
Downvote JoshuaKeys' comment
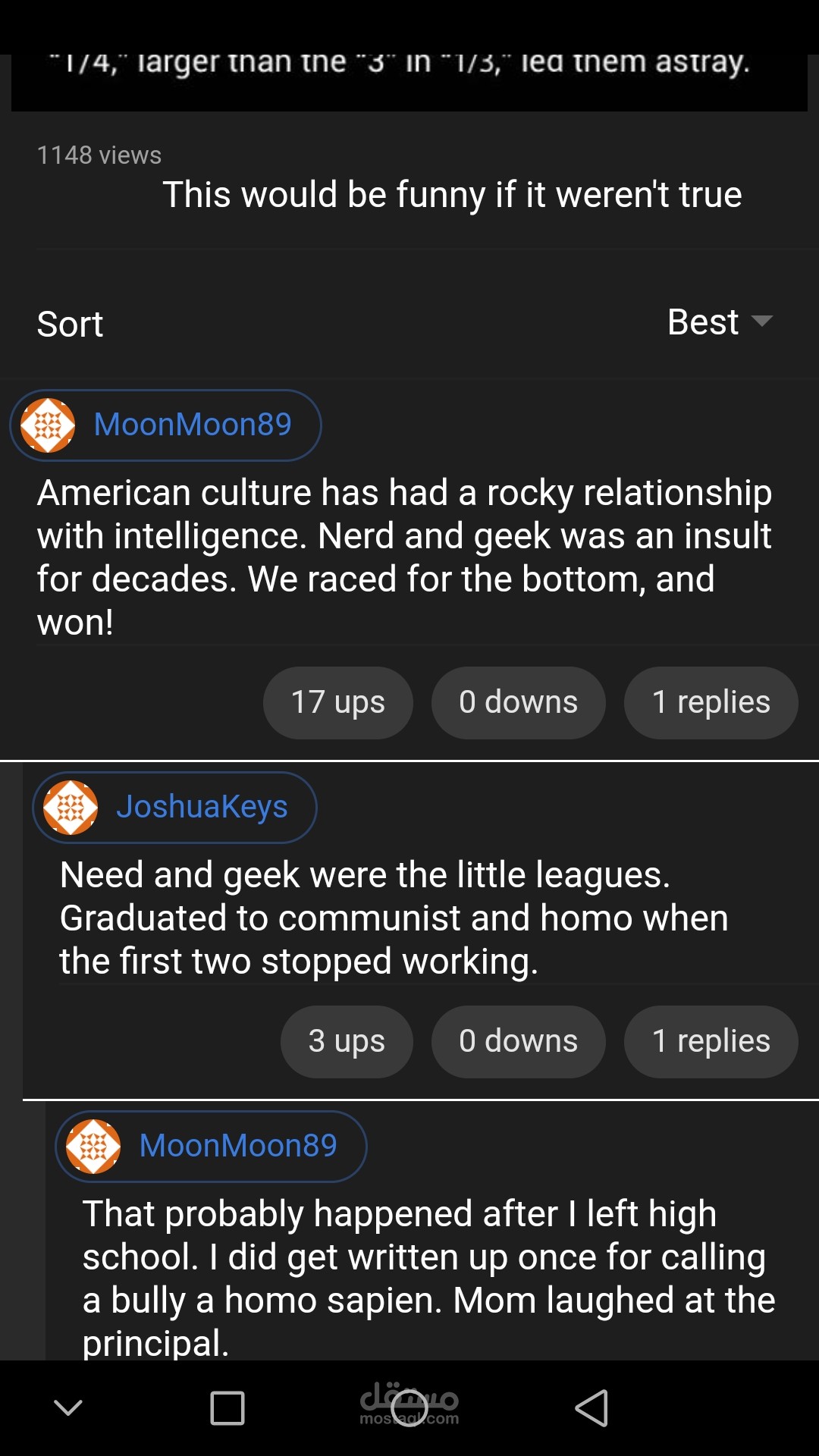(x=518, y=1041)
